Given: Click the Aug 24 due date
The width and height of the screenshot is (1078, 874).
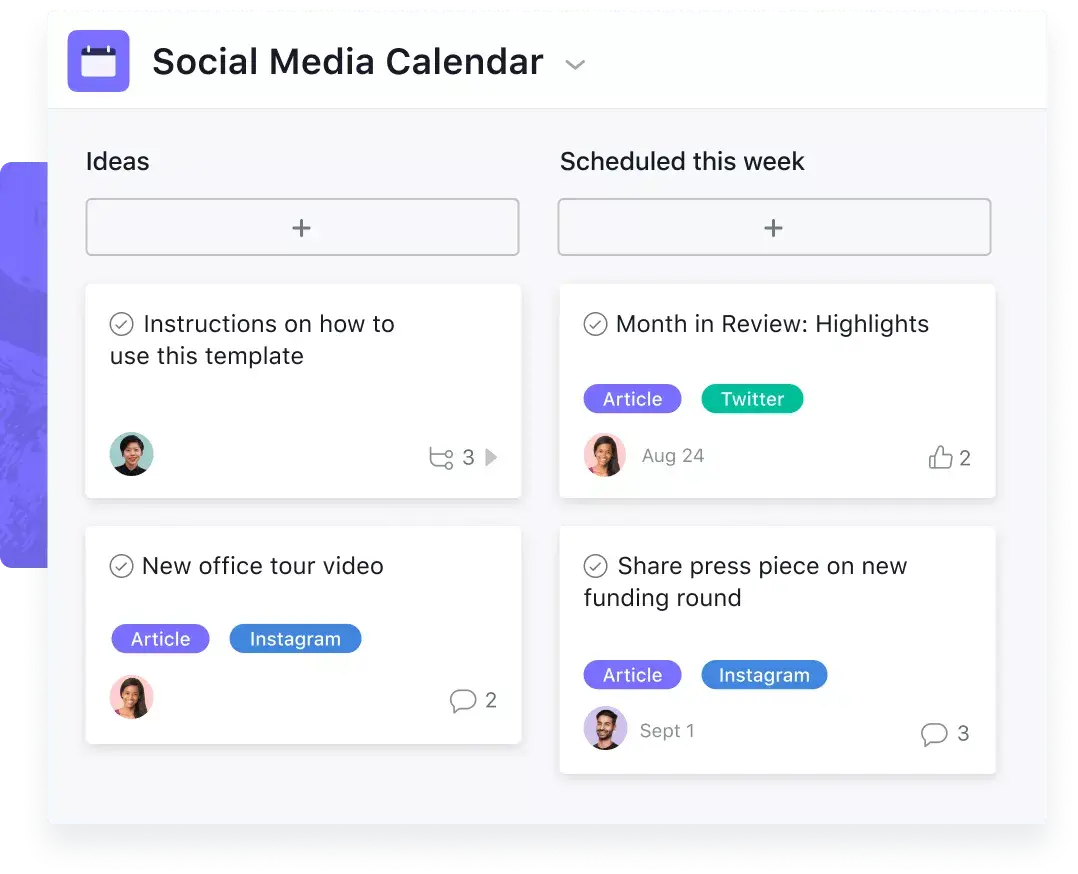Looking at the screenshot, I should point(673,456).
